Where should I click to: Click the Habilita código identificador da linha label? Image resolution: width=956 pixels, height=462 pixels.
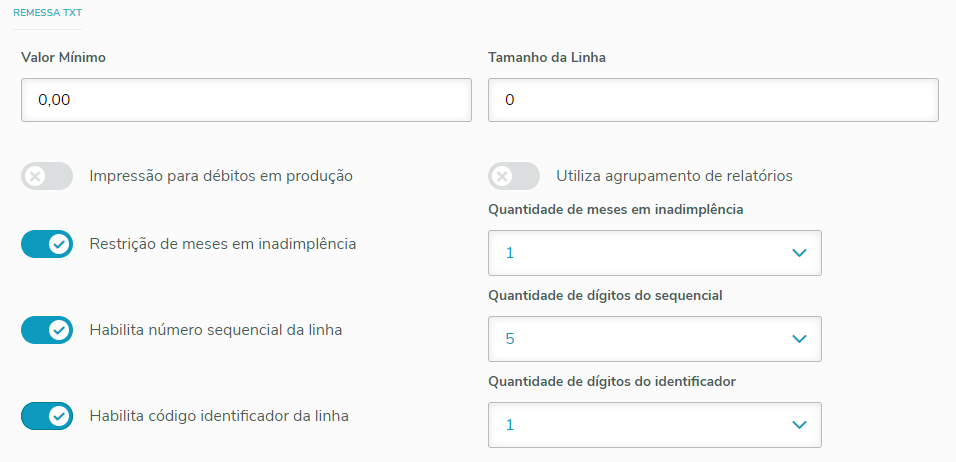(219, 415)
